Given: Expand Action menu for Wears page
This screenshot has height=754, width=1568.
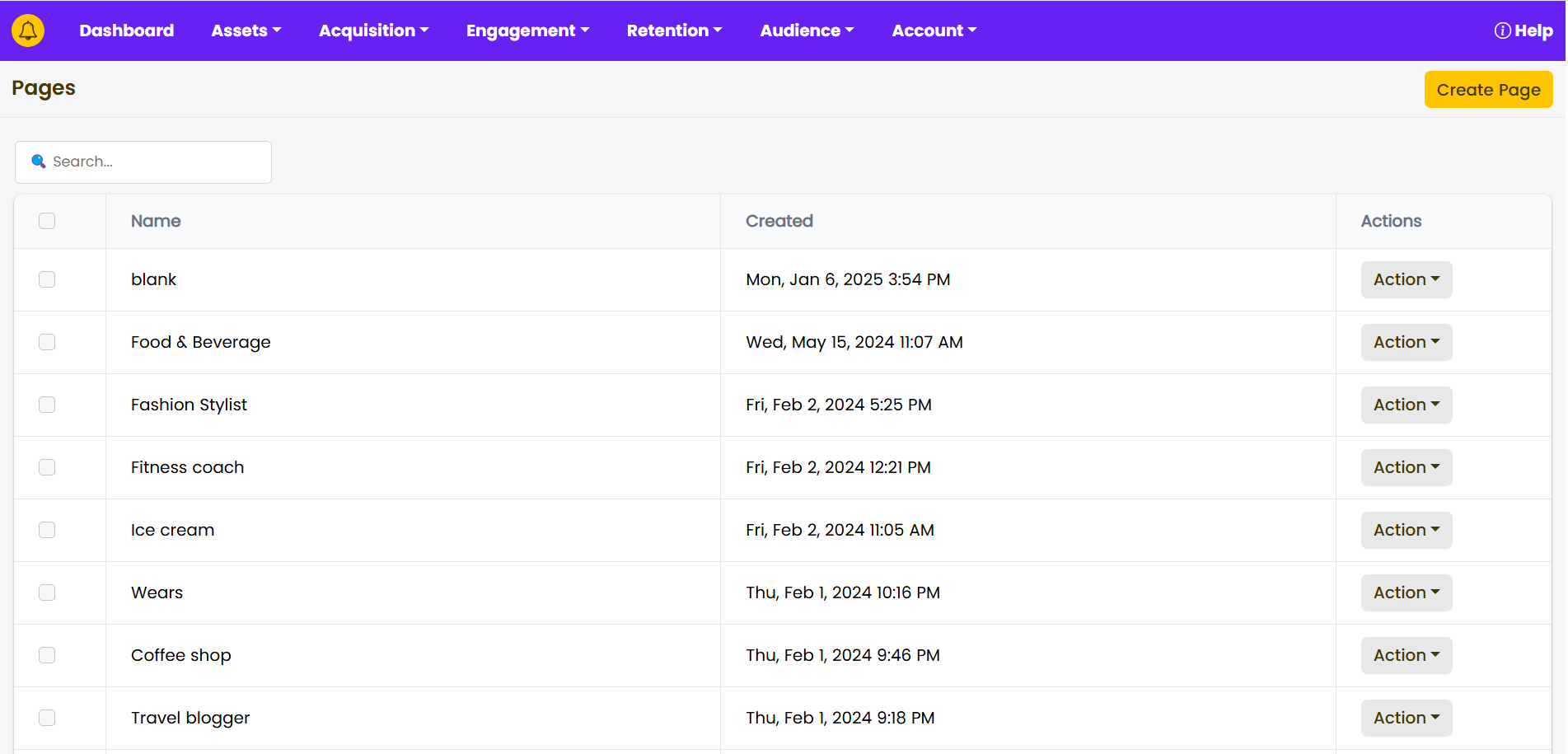Looking at the screenshot, I should pos(1406,592).
